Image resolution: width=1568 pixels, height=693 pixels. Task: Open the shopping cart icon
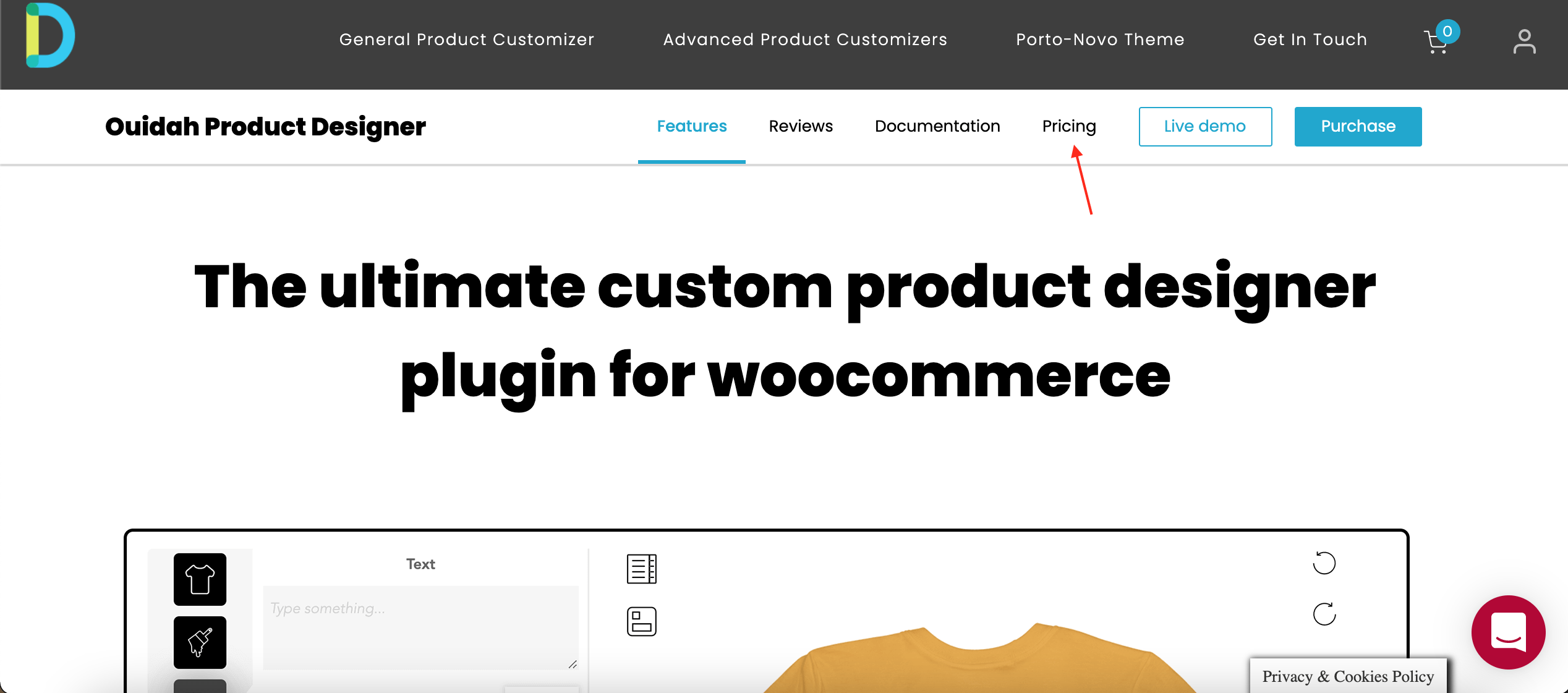click(1436, 42)
